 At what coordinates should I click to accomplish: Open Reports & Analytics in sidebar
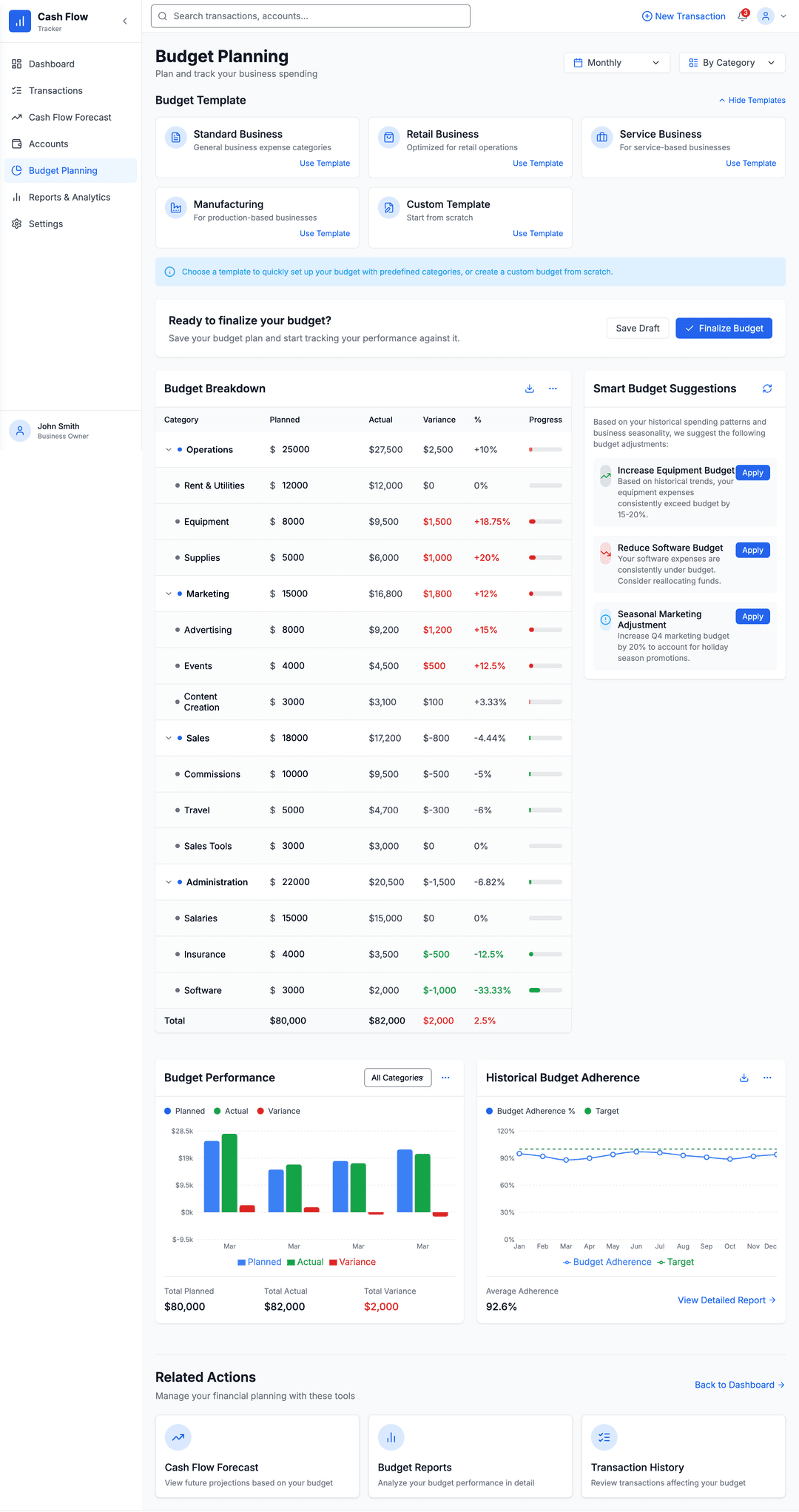(x=71, y=198)
